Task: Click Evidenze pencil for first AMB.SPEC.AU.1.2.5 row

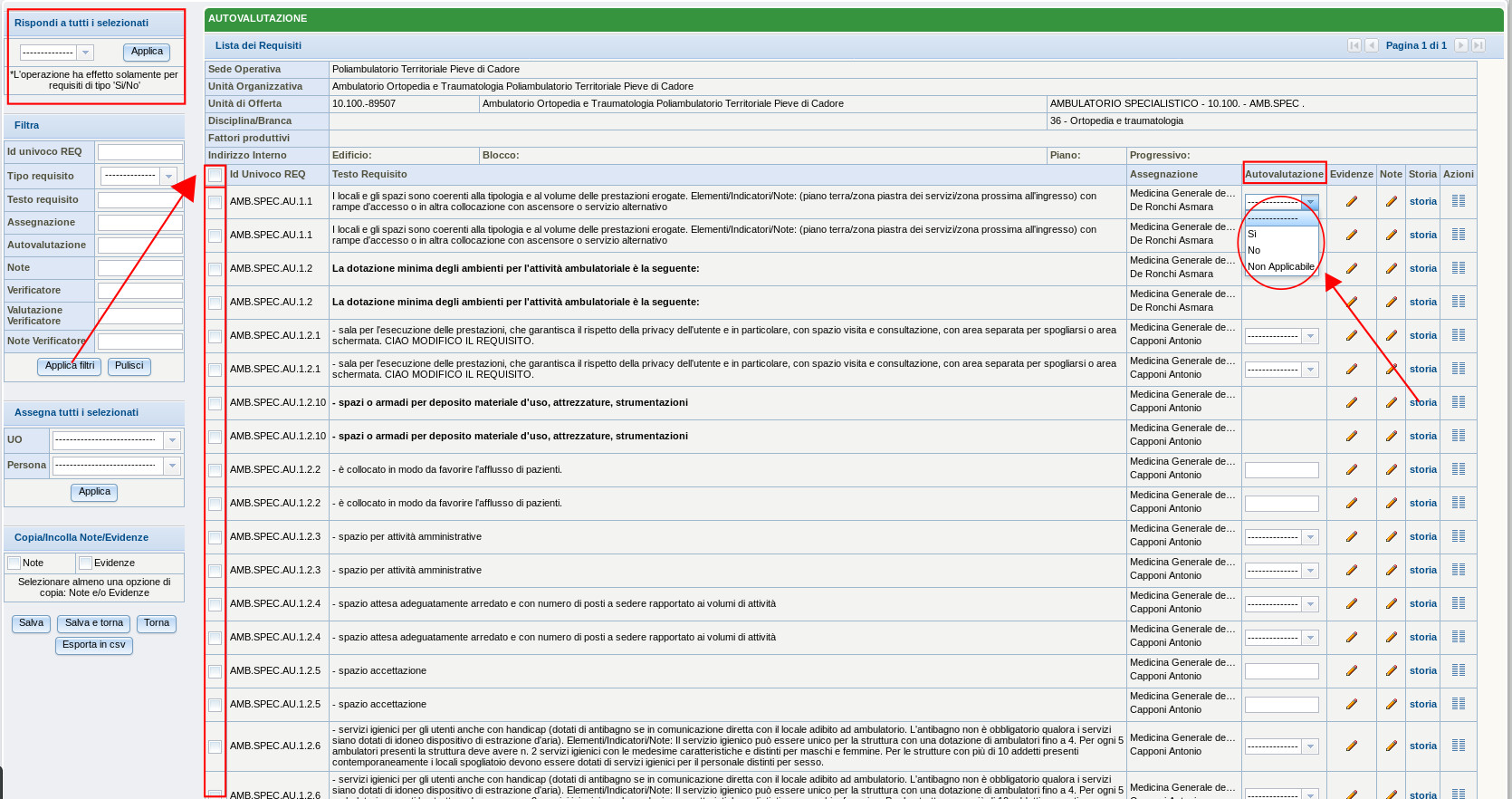Action: pos(1351,670)
